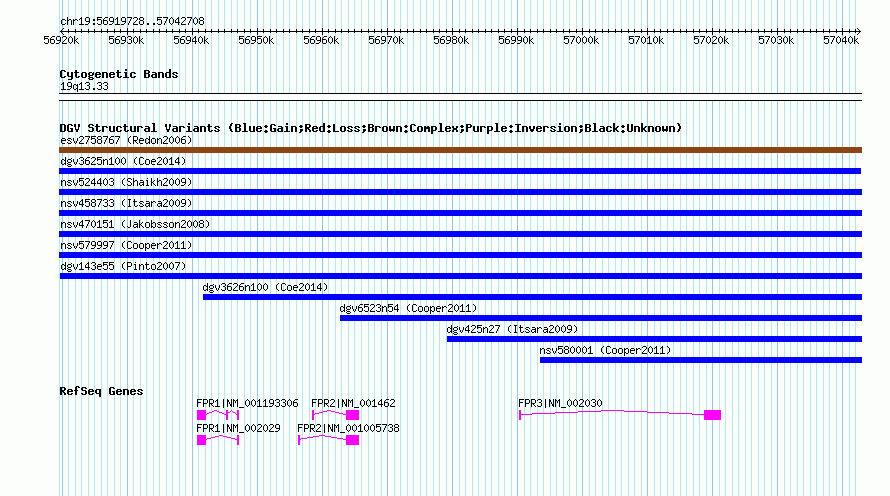Click the chr19:56919728..57042708 coordinates text

point(132,21)
